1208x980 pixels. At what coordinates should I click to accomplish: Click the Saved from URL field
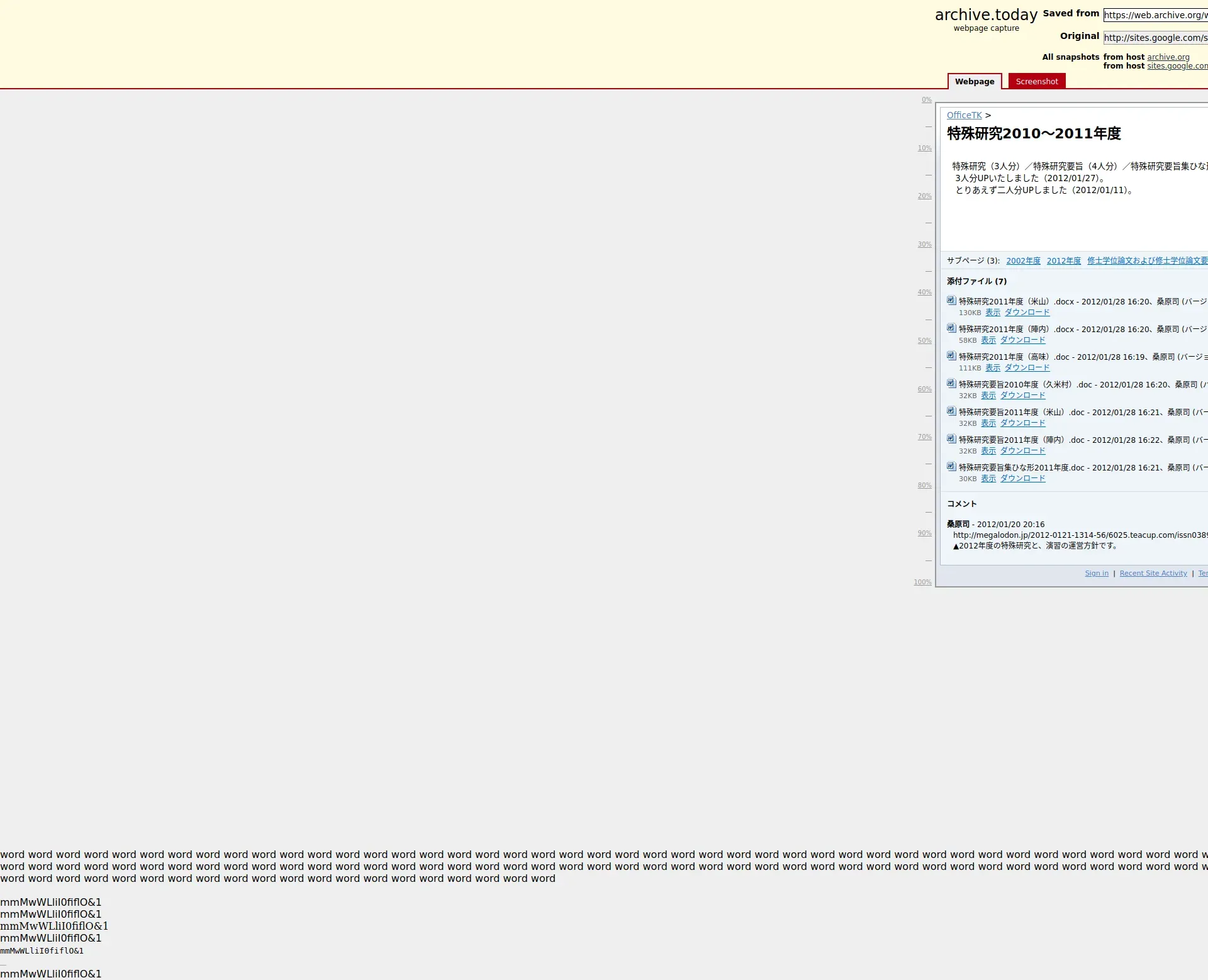1155,15
